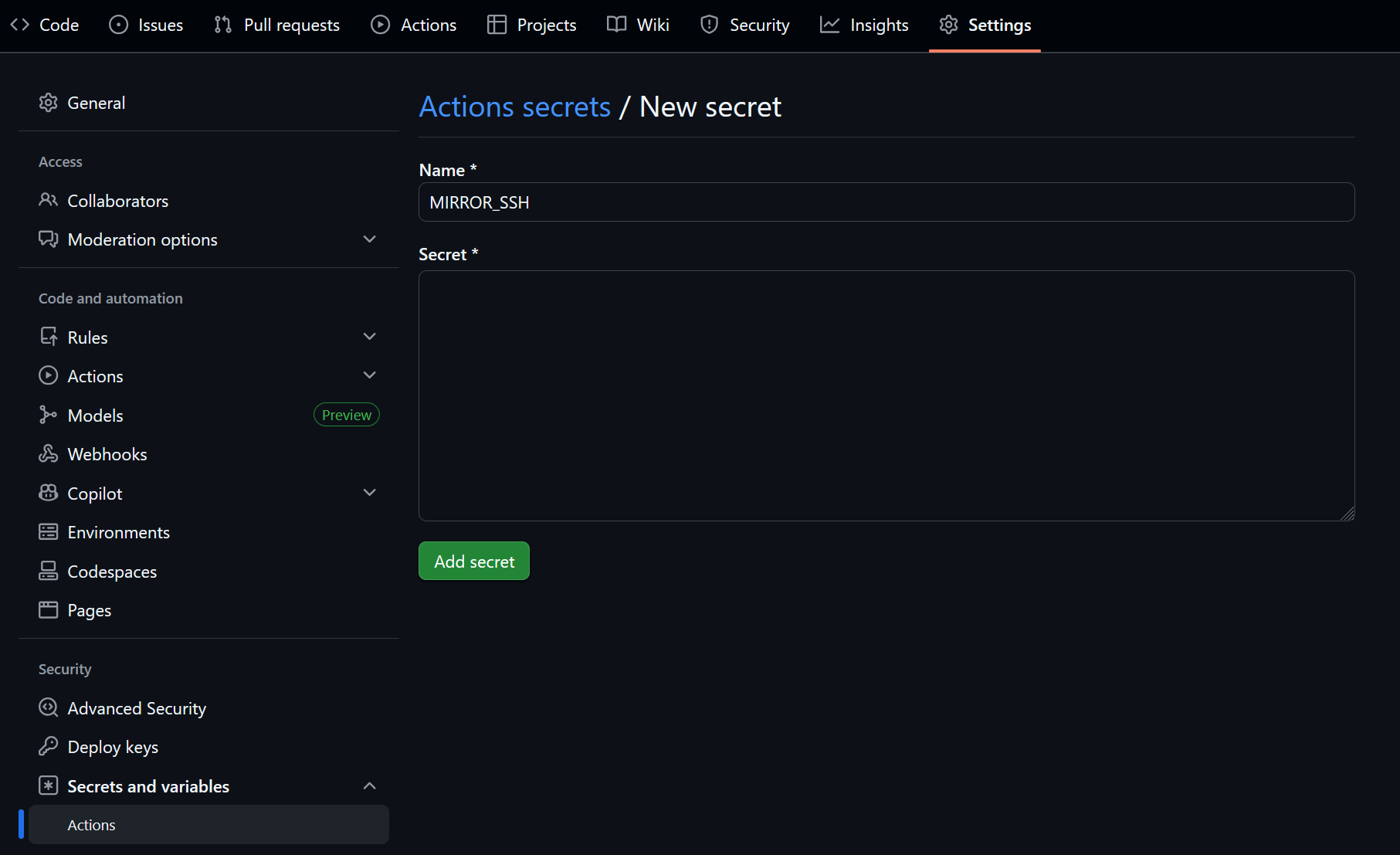This screenshot has width=1400, height=855.
Task: Collapse the Secrets and variables section
Action: pos(369,786)
